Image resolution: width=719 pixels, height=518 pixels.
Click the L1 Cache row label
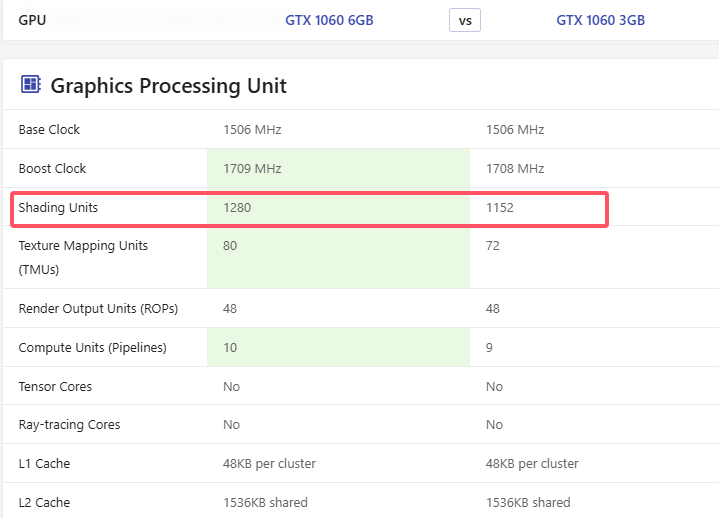click(44, 464)
